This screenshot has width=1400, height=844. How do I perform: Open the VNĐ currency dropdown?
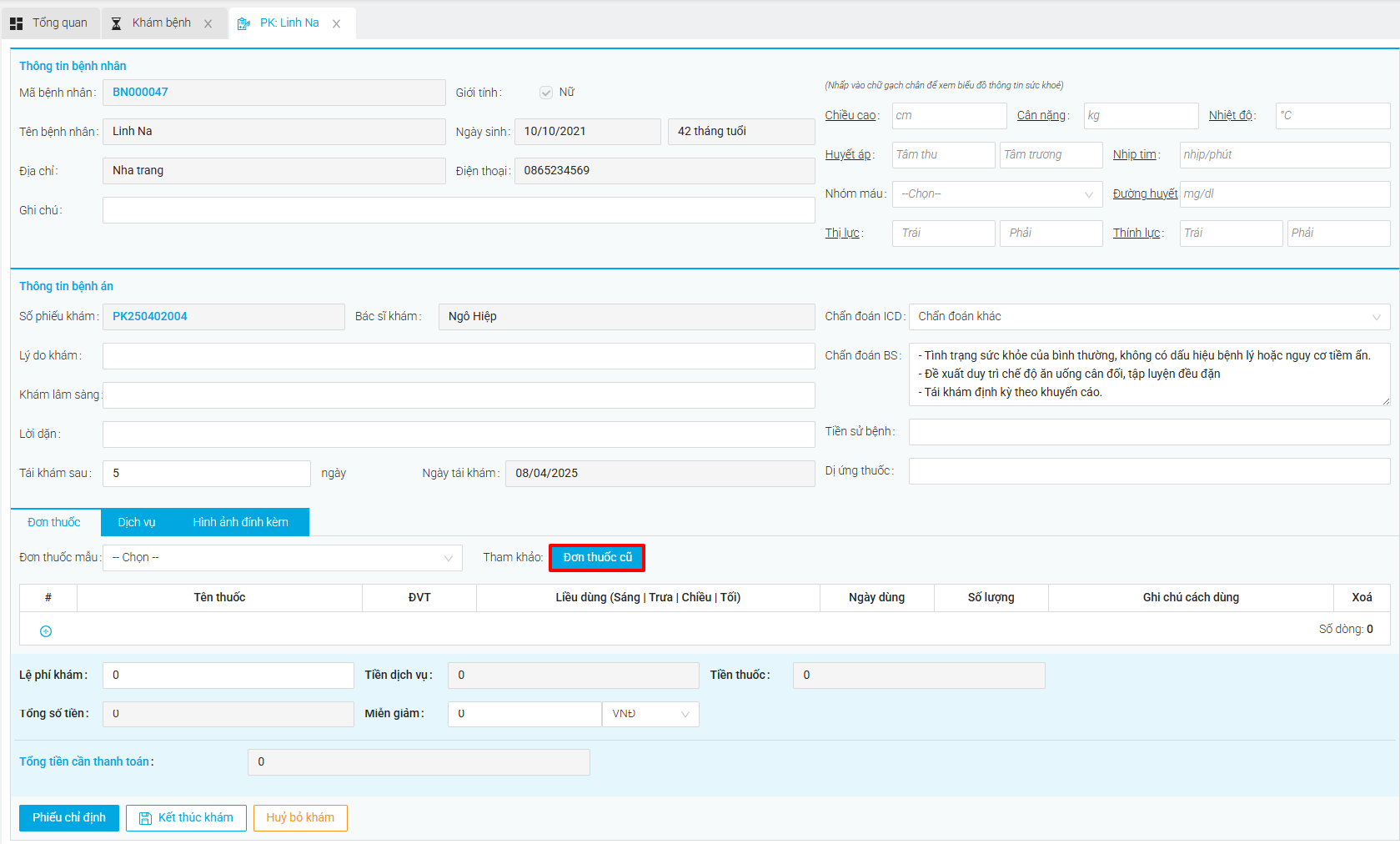tap(650, 714)
